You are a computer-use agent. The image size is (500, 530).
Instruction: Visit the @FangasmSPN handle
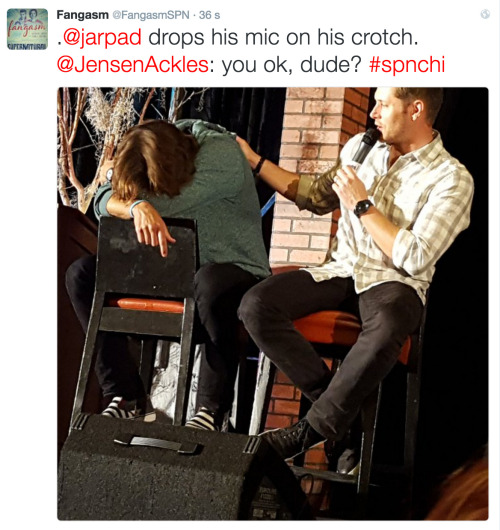[x=150, y=15]
